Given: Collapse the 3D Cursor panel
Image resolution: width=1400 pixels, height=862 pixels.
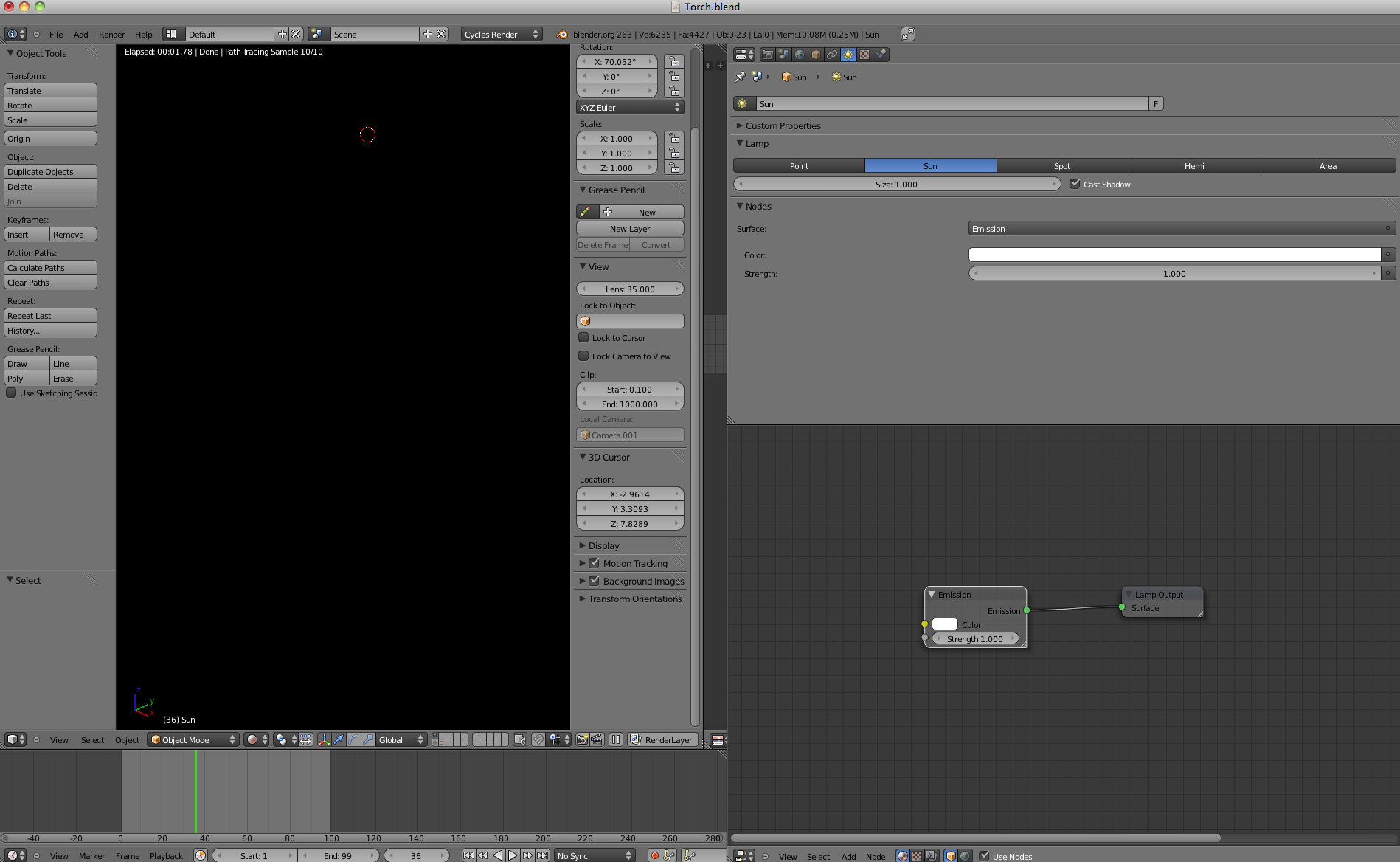Looking at the screenshot, I should point(583,457).
